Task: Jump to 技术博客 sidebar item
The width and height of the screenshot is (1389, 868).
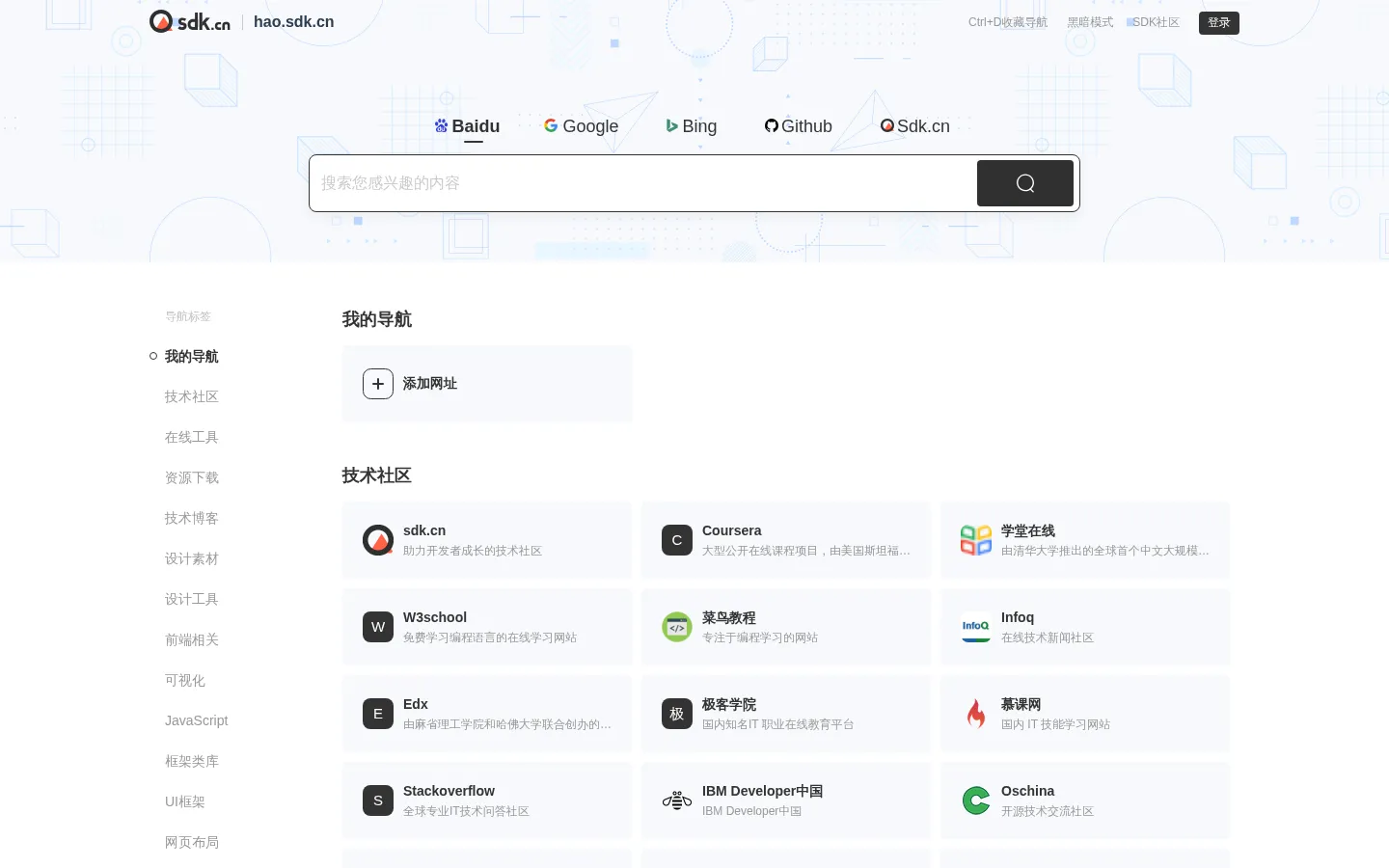Action: pyautogui.click(x=192, y=519)
